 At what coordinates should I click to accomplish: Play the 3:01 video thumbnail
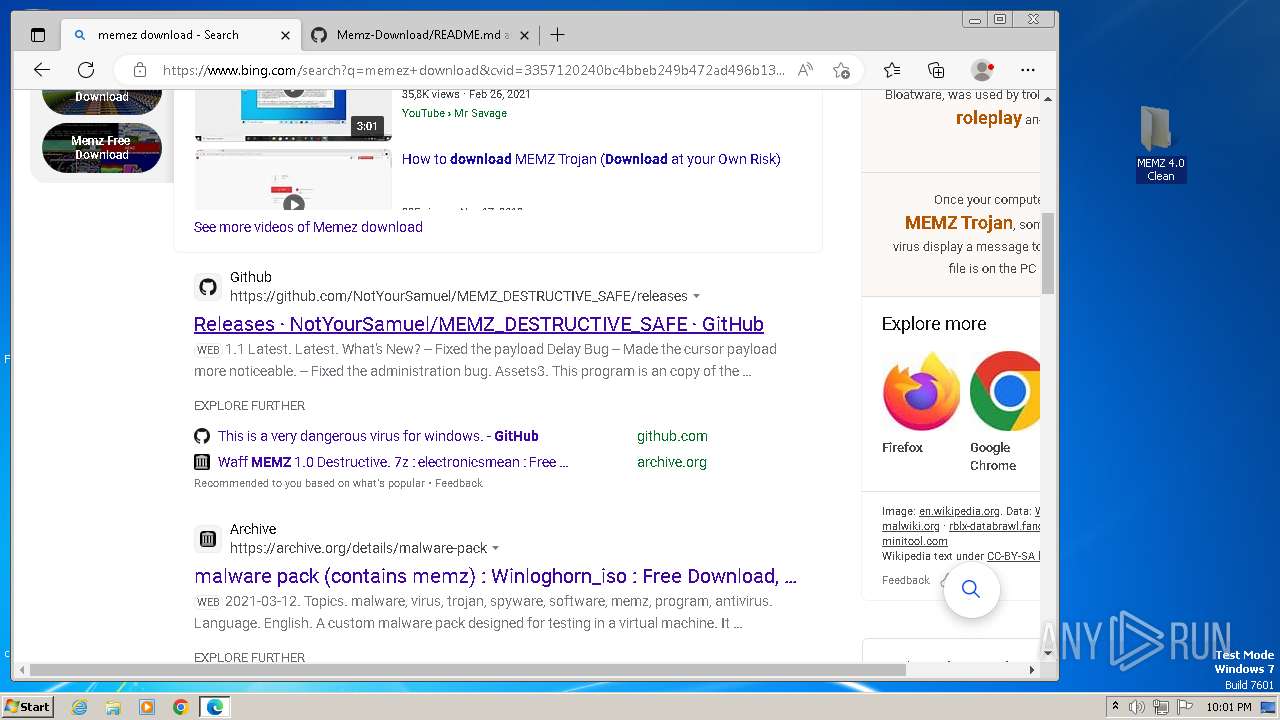[293, 115]
